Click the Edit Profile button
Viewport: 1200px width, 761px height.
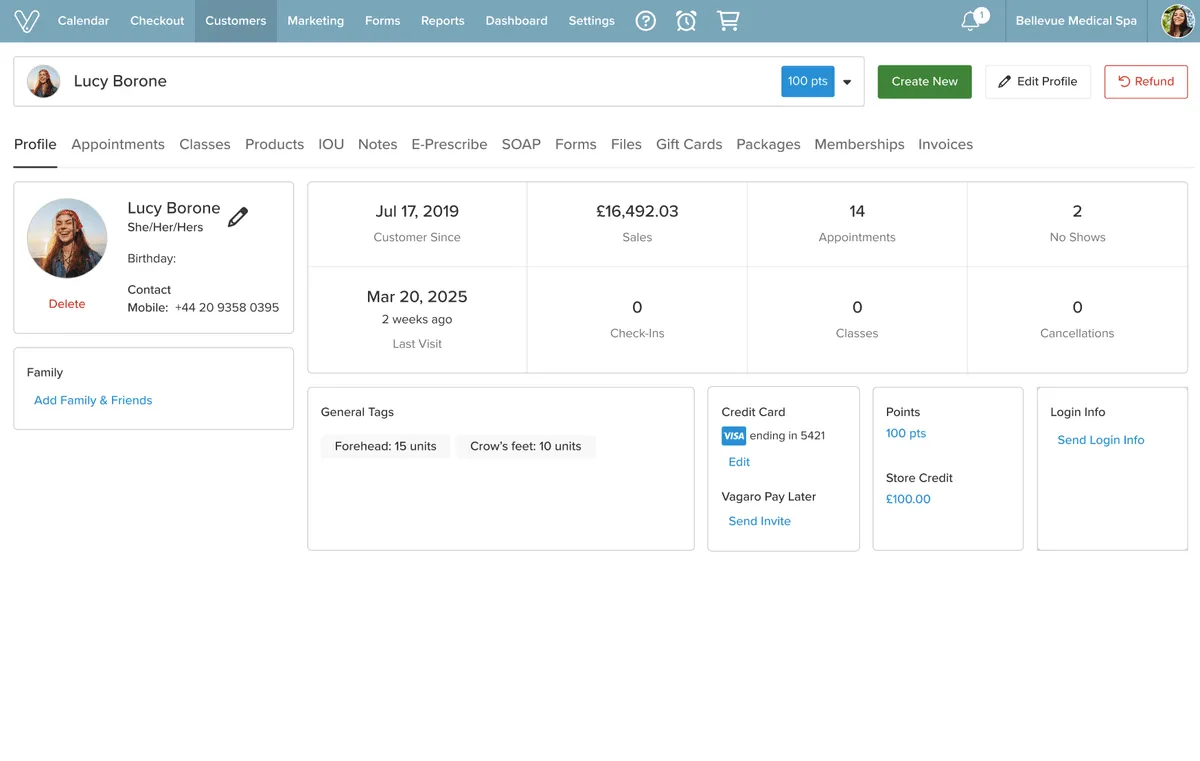click(x=1037, y=82)
